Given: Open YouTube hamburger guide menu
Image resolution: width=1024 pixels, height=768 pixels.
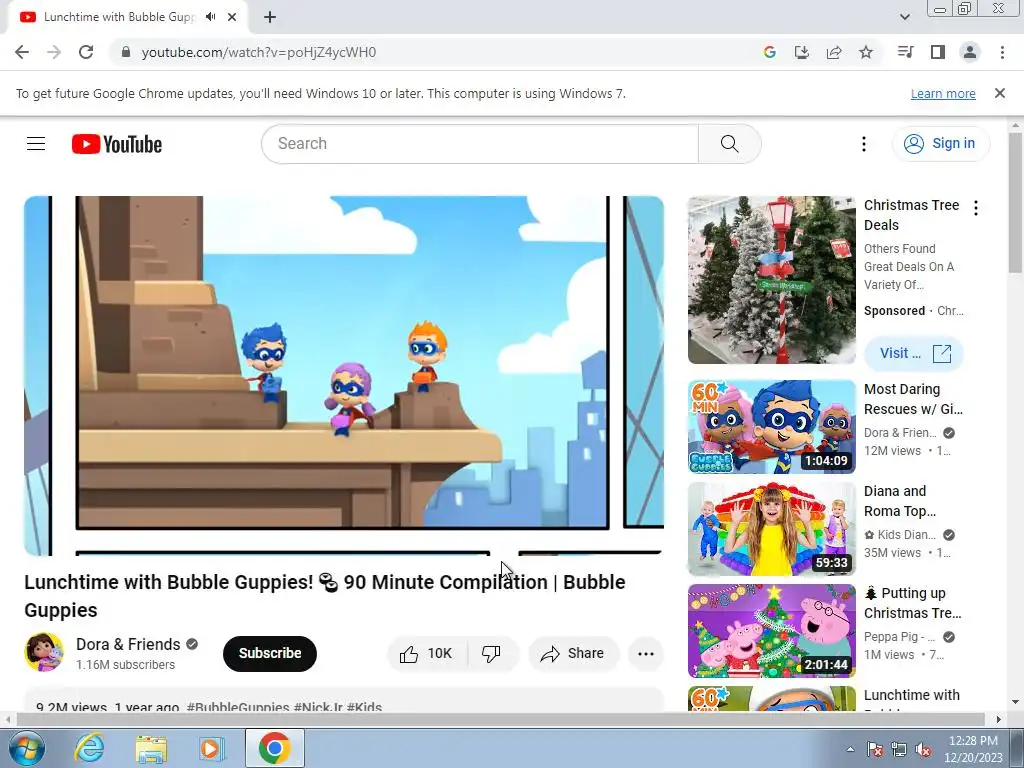Looking at the screenshot, I should (36, 144).
